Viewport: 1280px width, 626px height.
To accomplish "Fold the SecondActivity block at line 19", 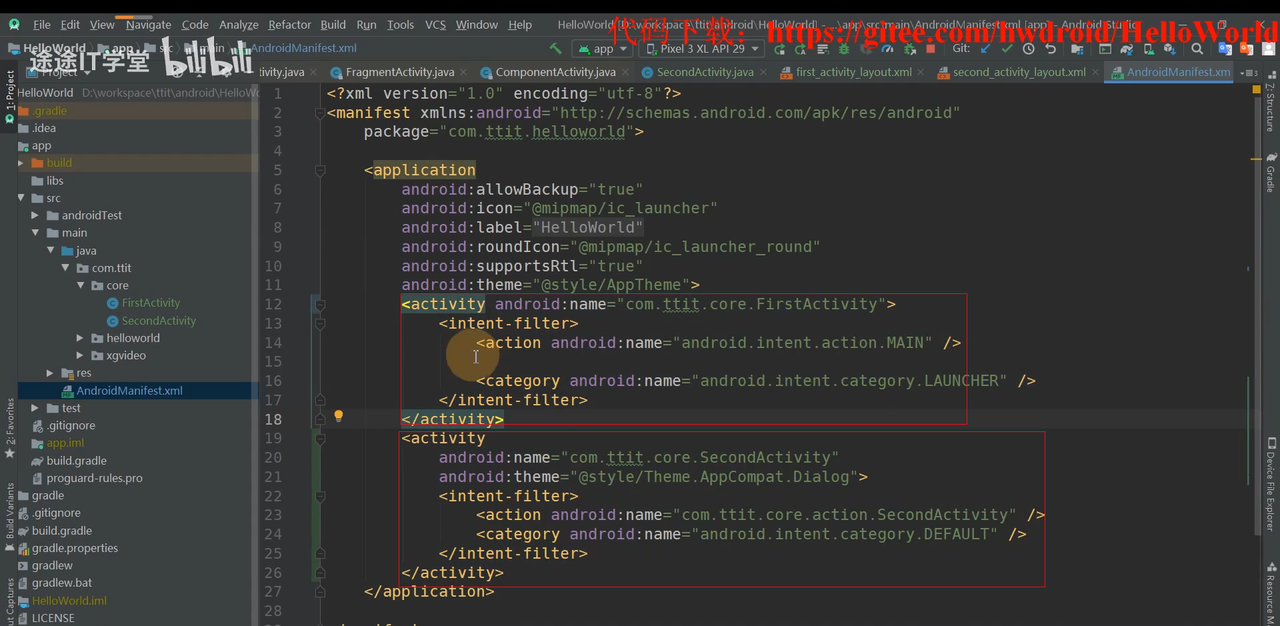I will (x=320, y=438).
